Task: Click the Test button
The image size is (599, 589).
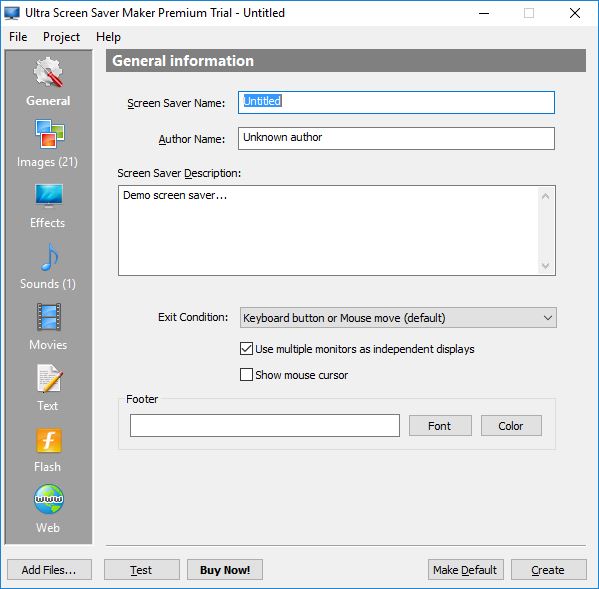Action: point(142,570)
